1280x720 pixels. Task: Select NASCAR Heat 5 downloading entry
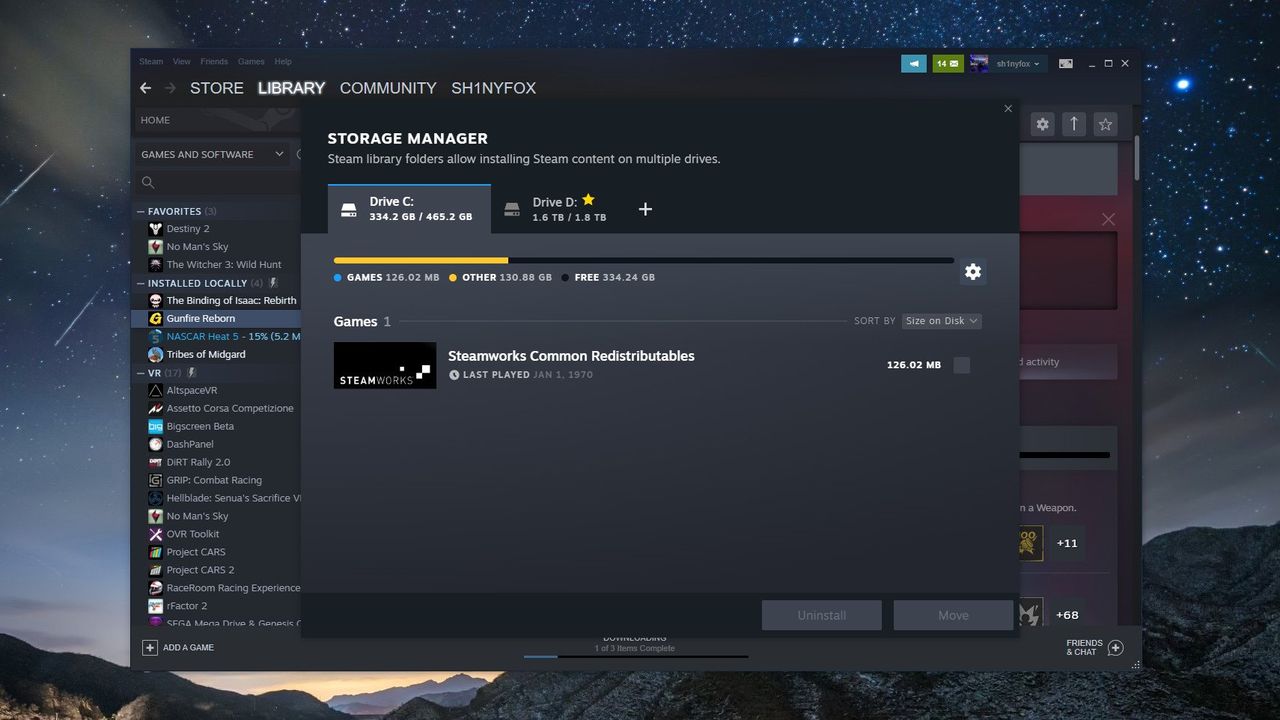(217, 336)
